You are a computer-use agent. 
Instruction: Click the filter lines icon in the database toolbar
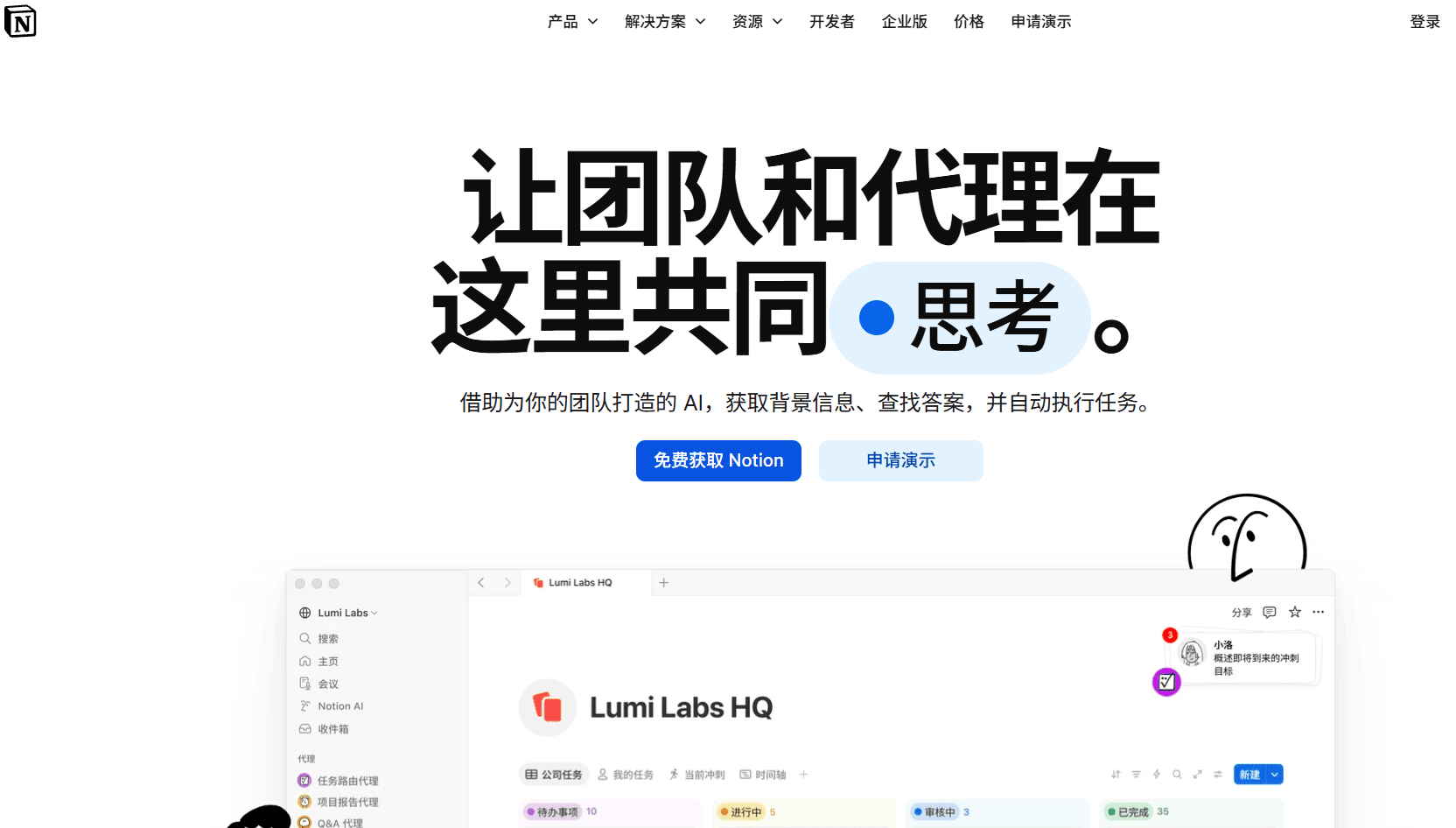click(x=1137, y=775)
